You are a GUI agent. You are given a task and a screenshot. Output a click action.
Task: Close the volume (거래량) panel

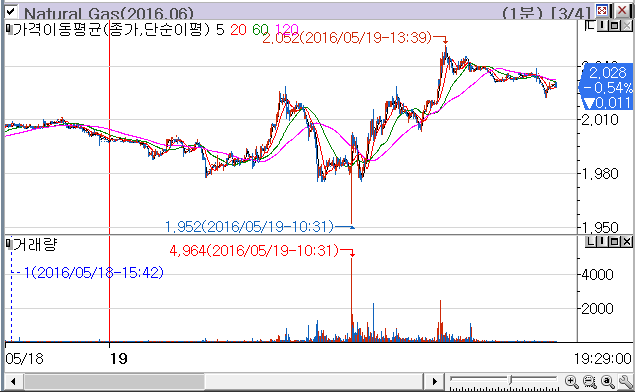[627, 242]
